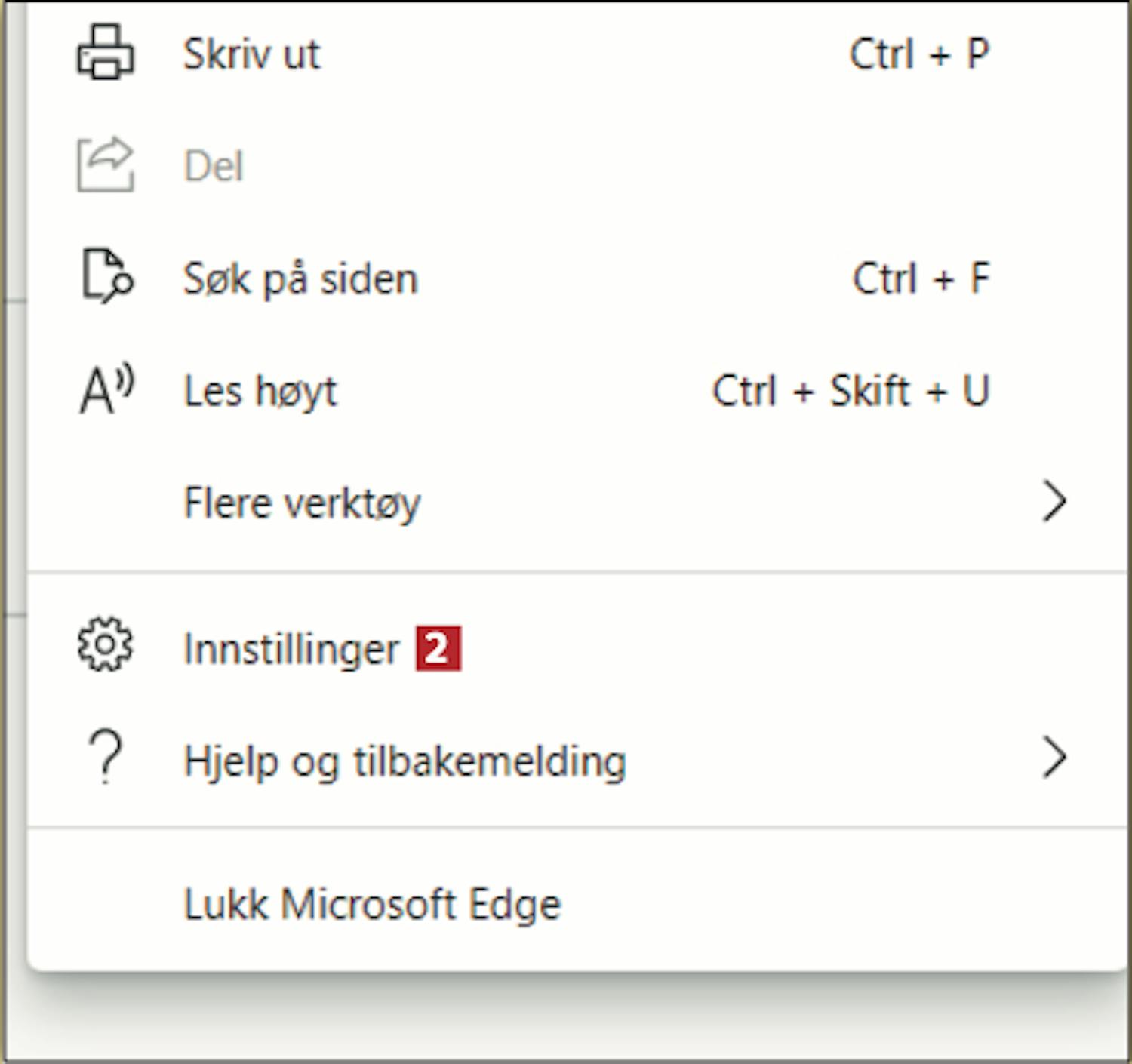Choose Søk på siden from the menu
Image resolution: width=1132 pixels, height=1064 pixels.
coord(577,278)
